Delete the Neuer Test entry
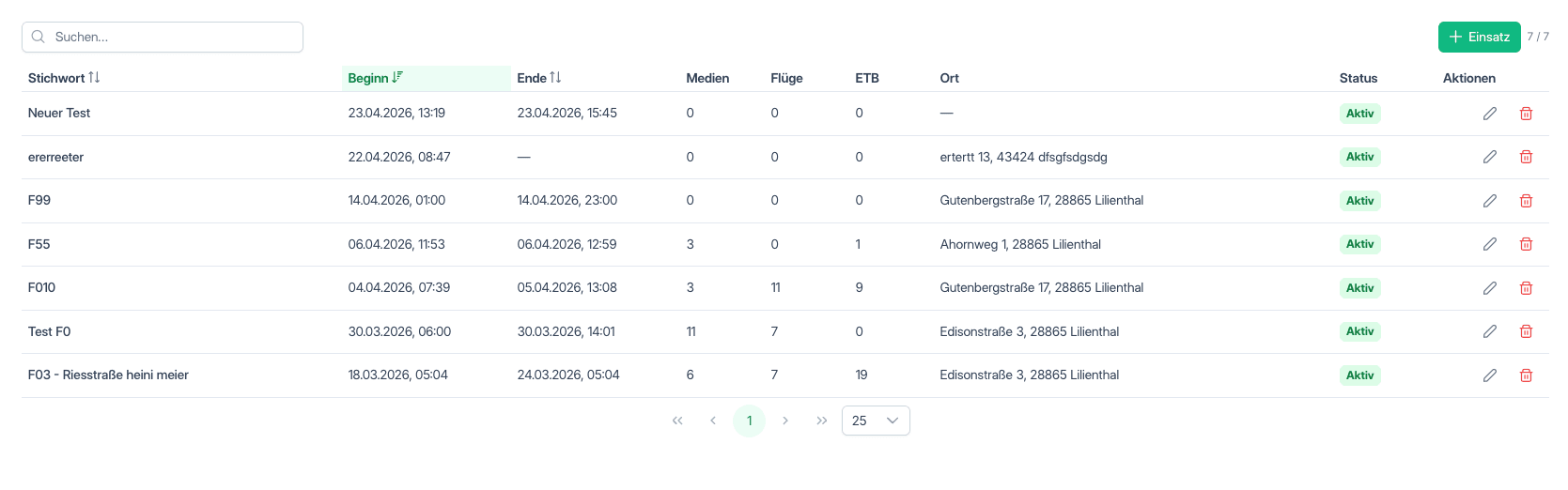The image size is (1568, 490). point(1527,114)
